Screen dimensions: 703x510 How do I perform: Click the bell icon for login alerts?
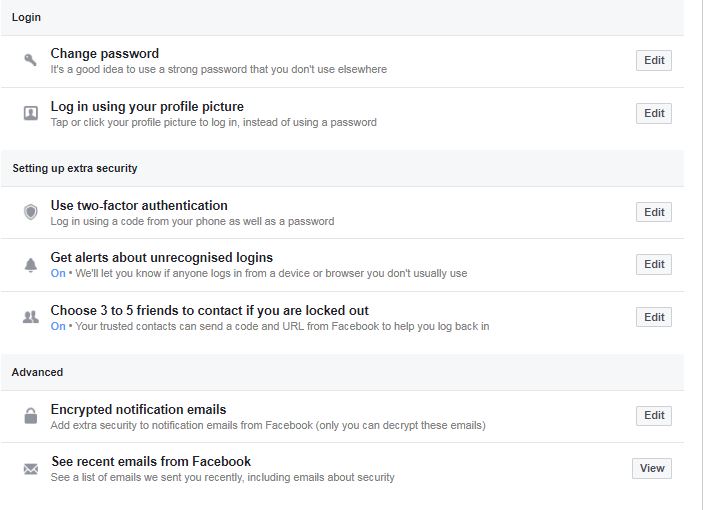click(x=30, y=265)
